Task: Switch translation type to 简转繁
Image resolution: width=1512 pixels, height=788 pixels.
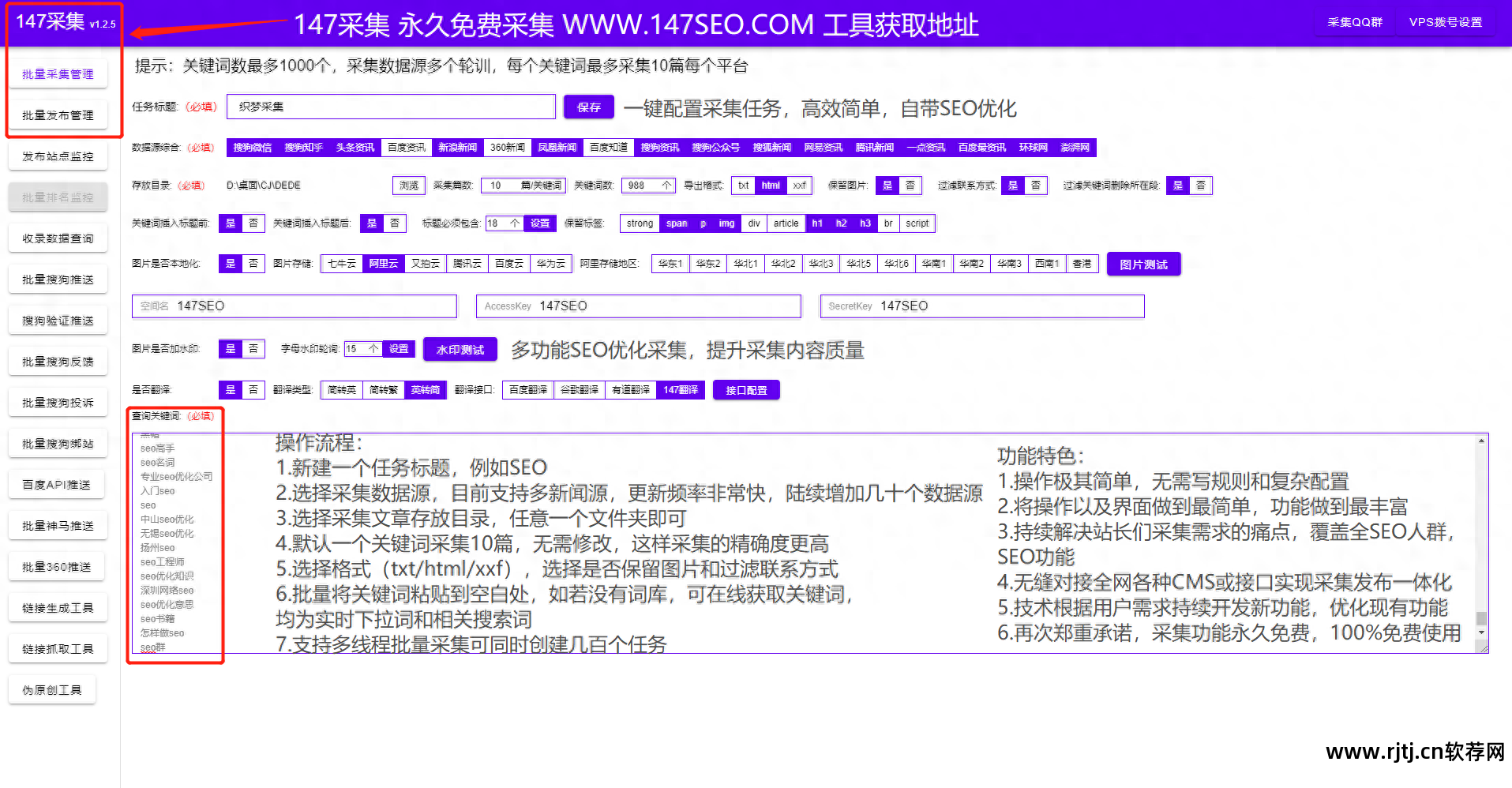Action: coord(382,389)
